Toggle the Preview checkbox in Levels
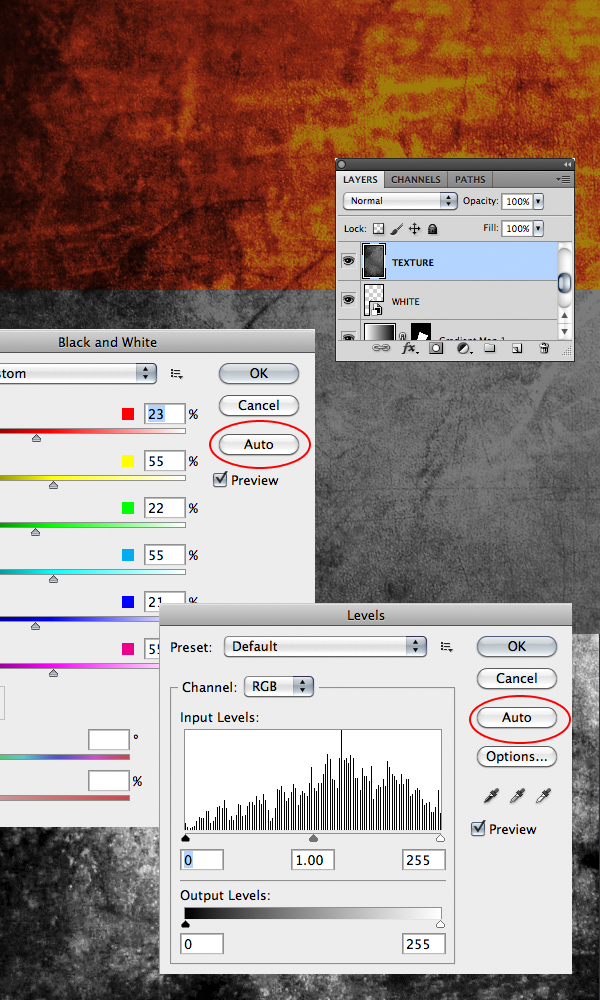Viewport: 600px width, 1000px height. click(478, 829)
